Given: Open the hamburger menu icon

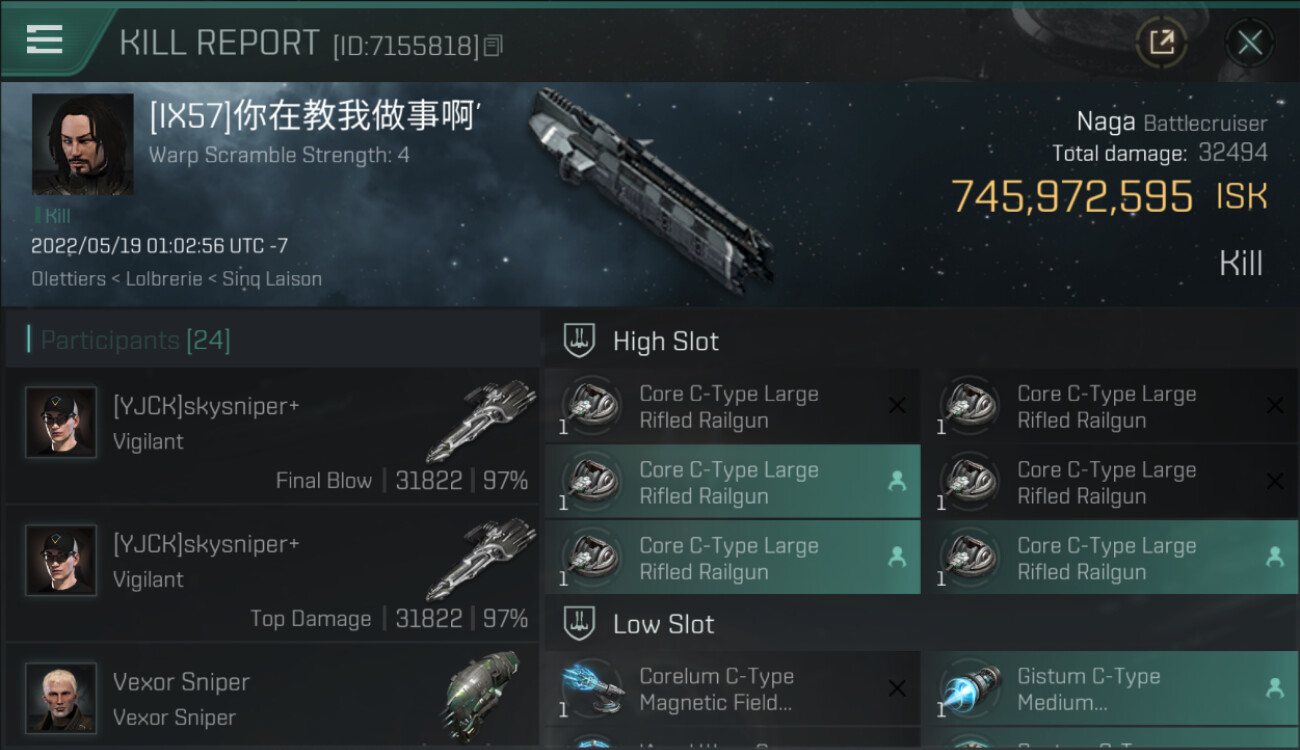Looking at the screenshot, I should pos(44,40).
